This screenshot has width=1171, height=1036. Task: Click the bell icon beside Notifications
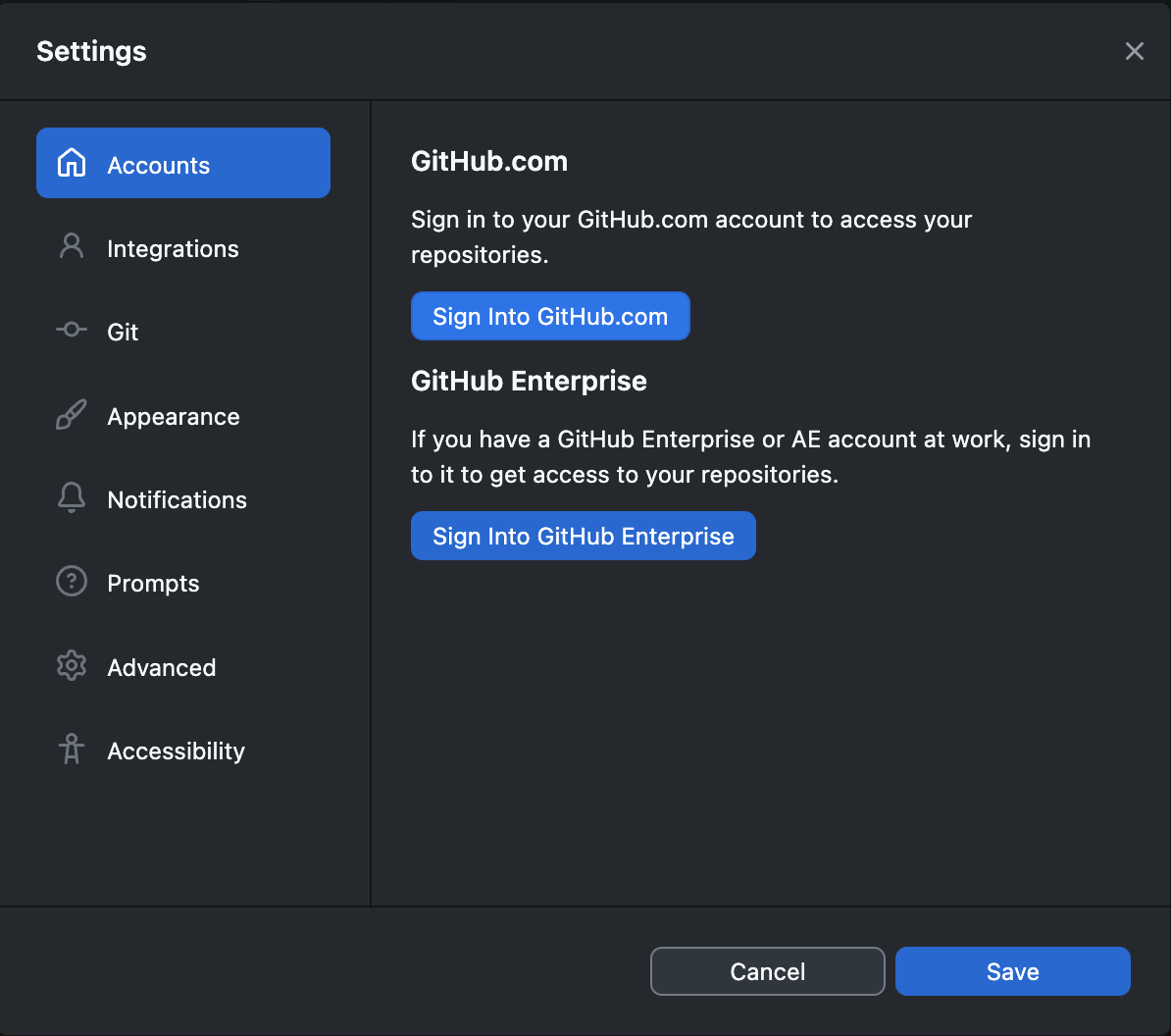click(72, 497)
